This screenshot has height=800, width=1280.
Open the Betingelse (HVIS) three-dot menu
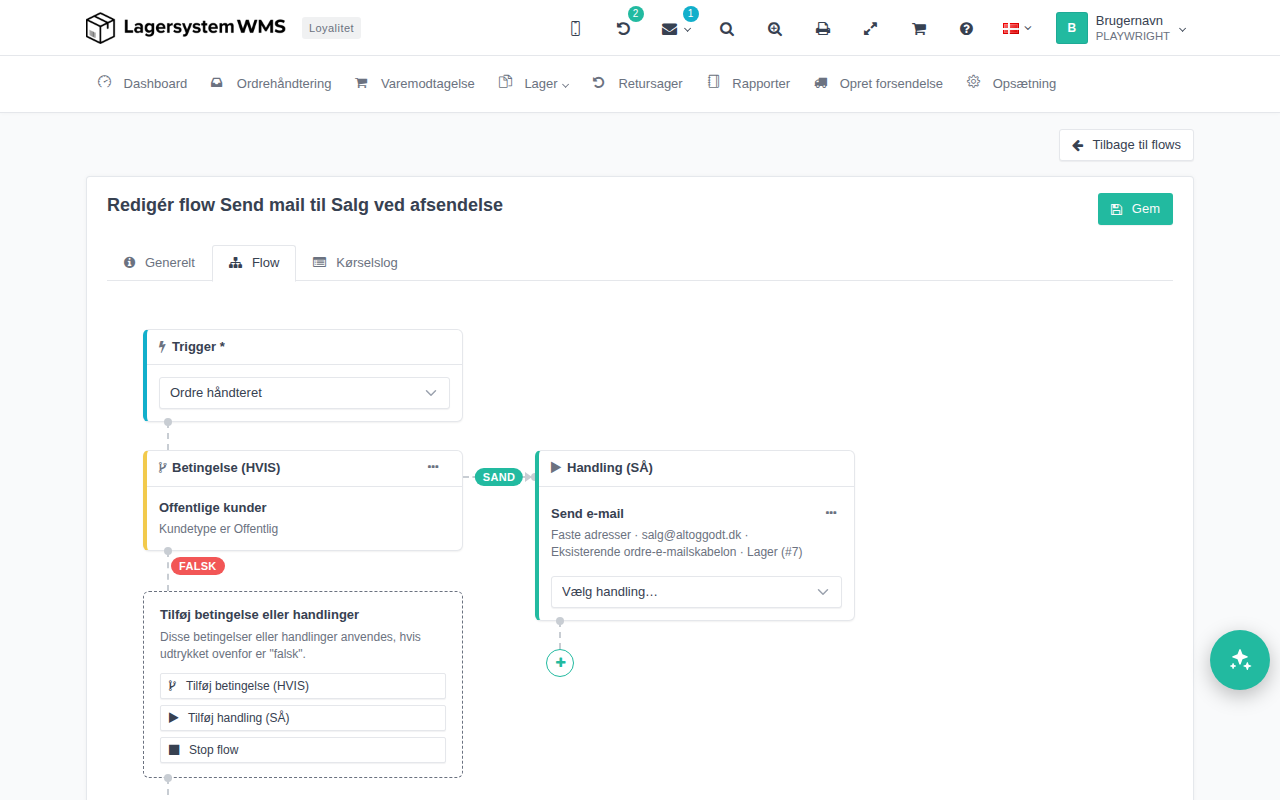click(x=433, y=467)
